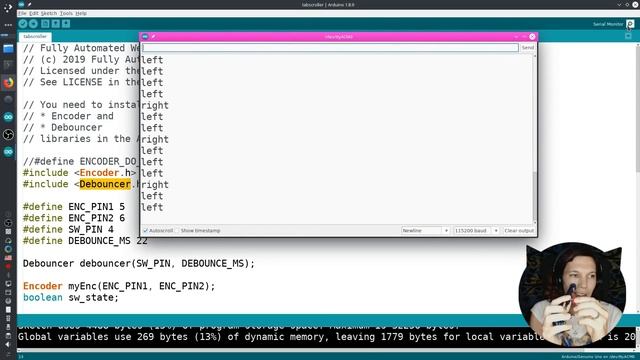Enable the Show timestamp checkbox
Screen dimensions: 640x360
[178, 231]
